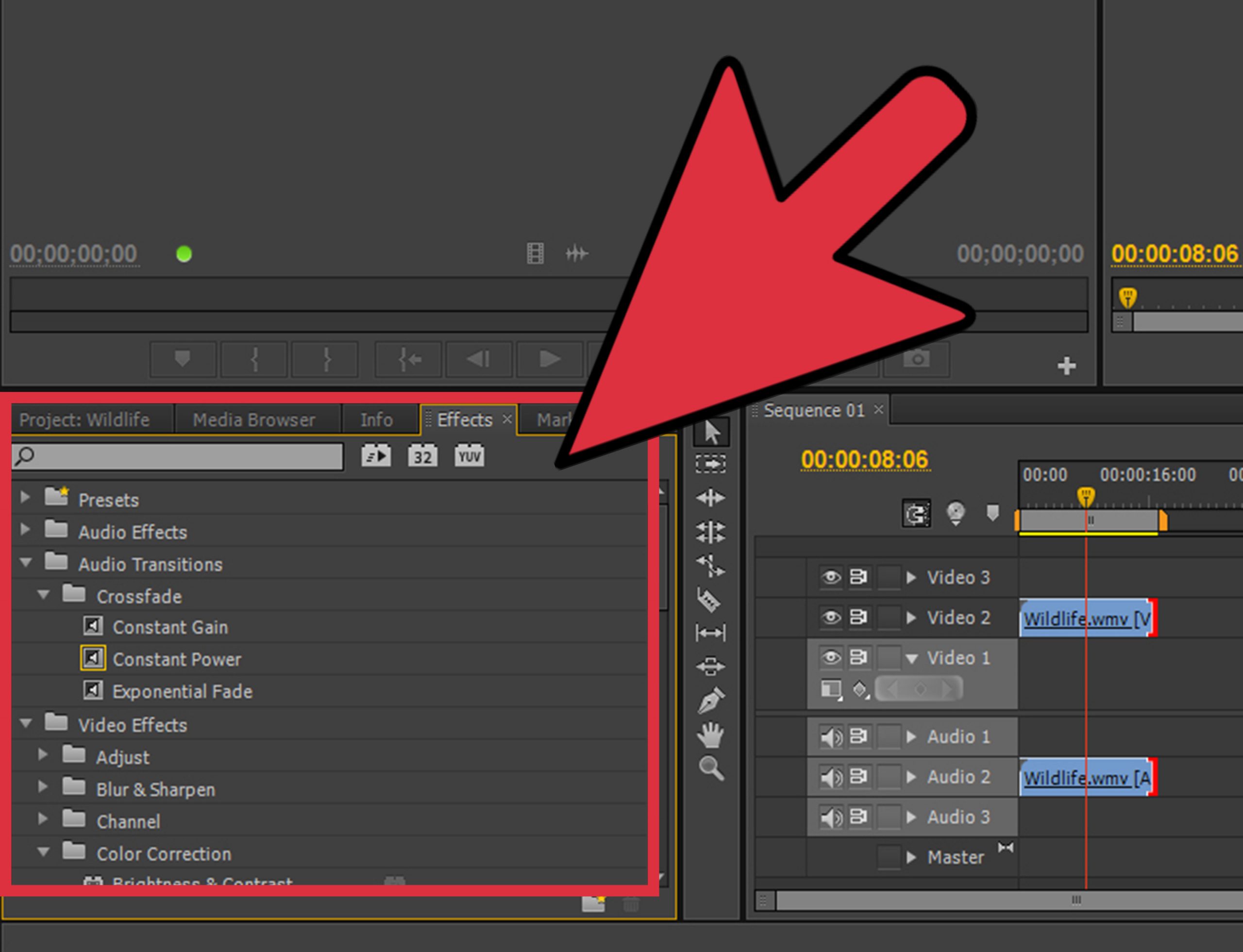Toggle Video 2 track output eye
This screenshot has height=952, width=1243.
(831, 617)
